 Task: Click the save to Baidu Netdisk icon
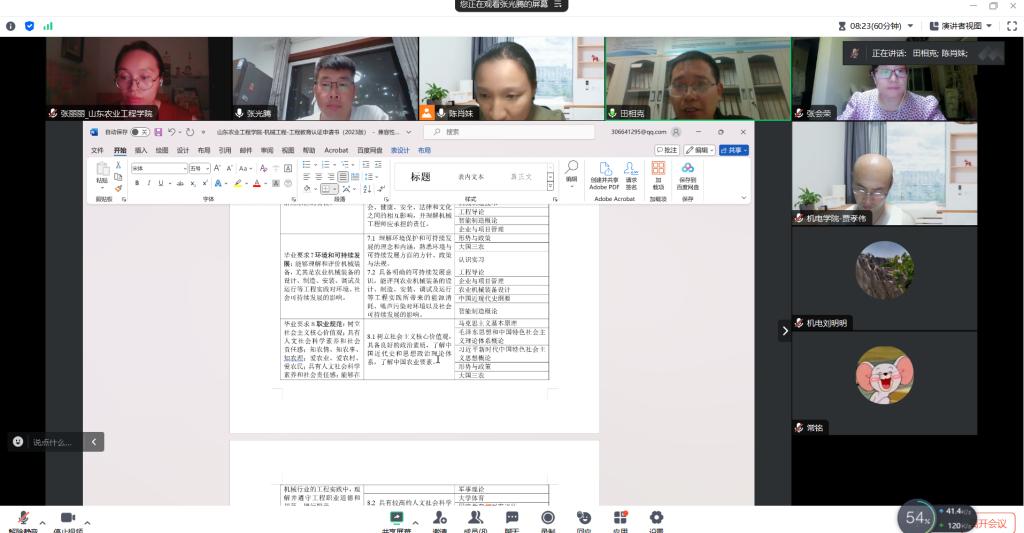(687, 174)
